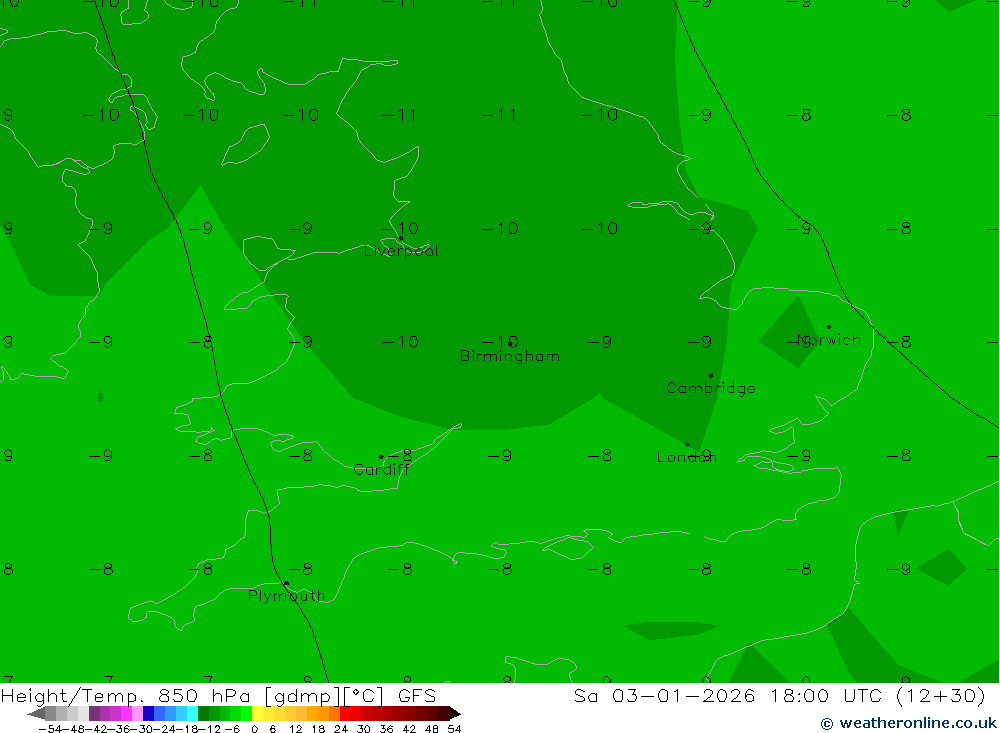
Task: Pick the cyan legend swatch
Action: [192, 713]
